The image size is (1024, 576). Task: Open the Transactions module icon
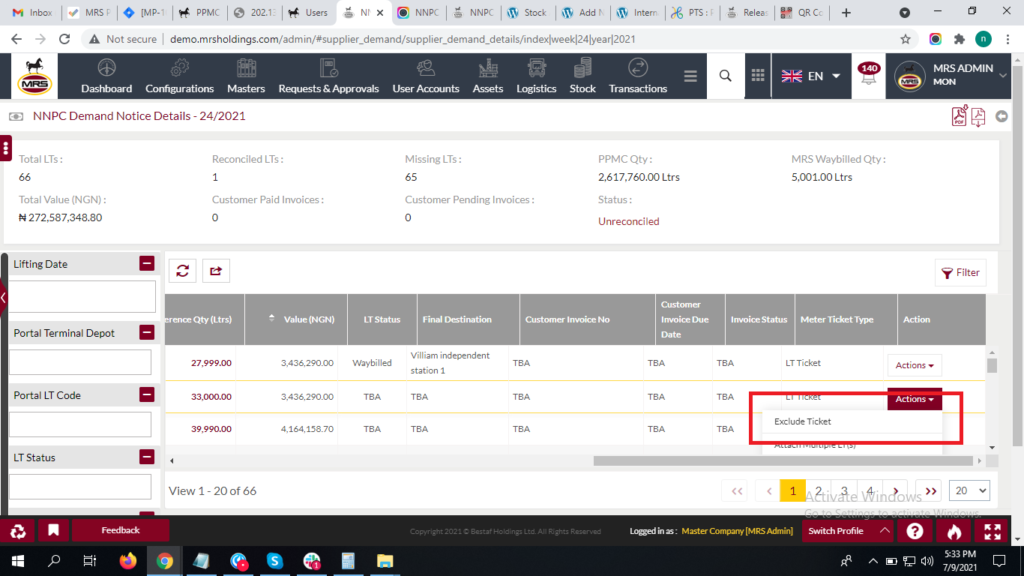[x=638, y=68]
